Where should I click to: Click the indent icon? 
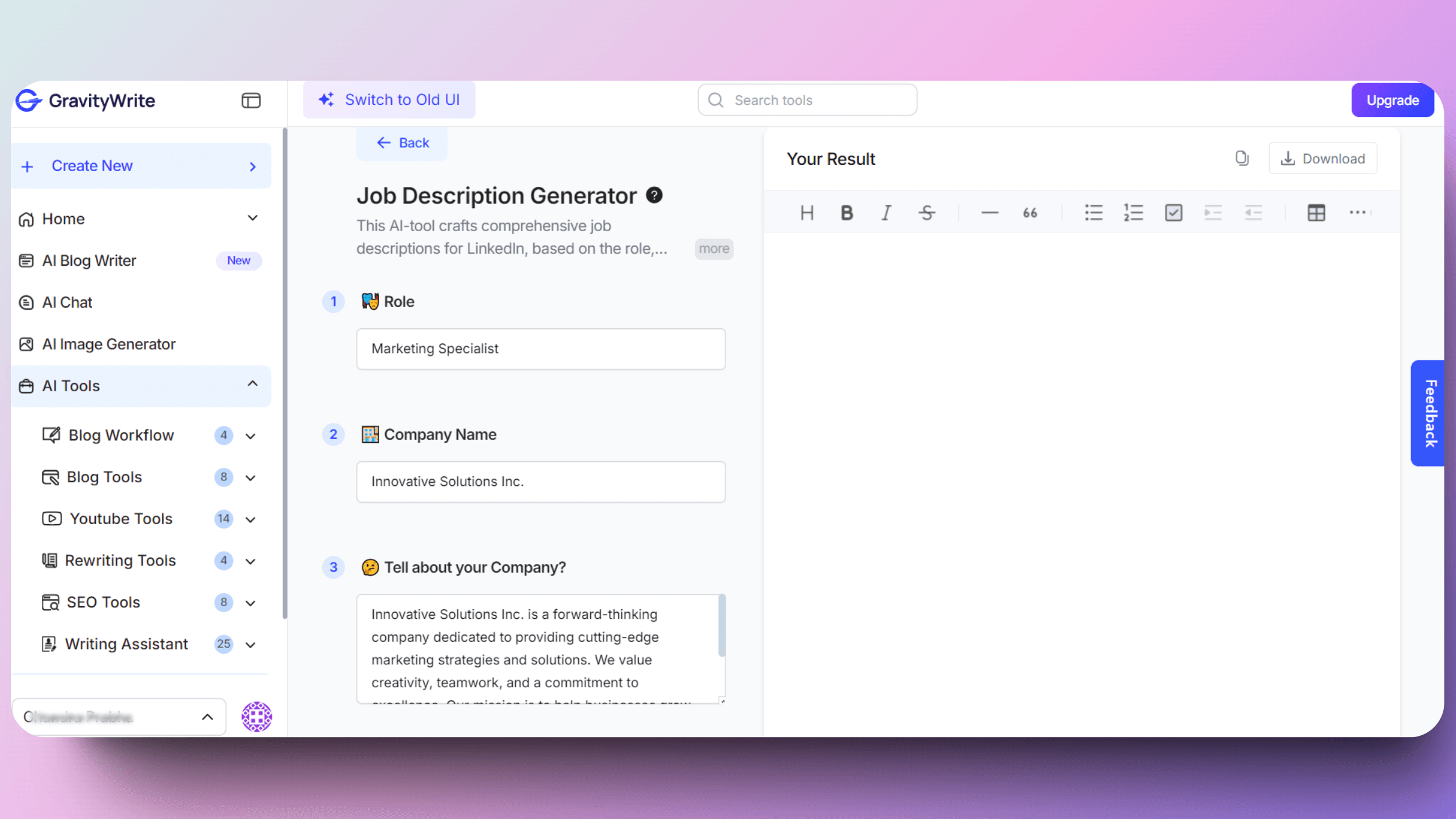pyautogui.click(x=1213, y=213)
